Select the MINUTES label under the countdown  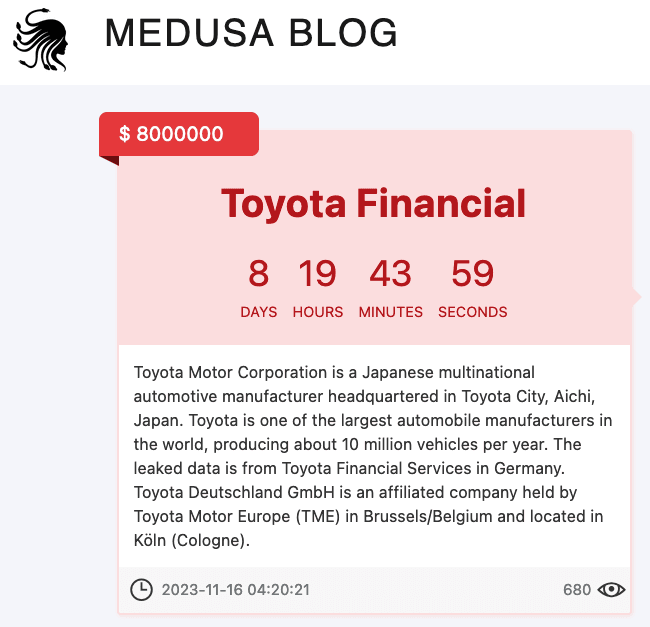[390, 312]
